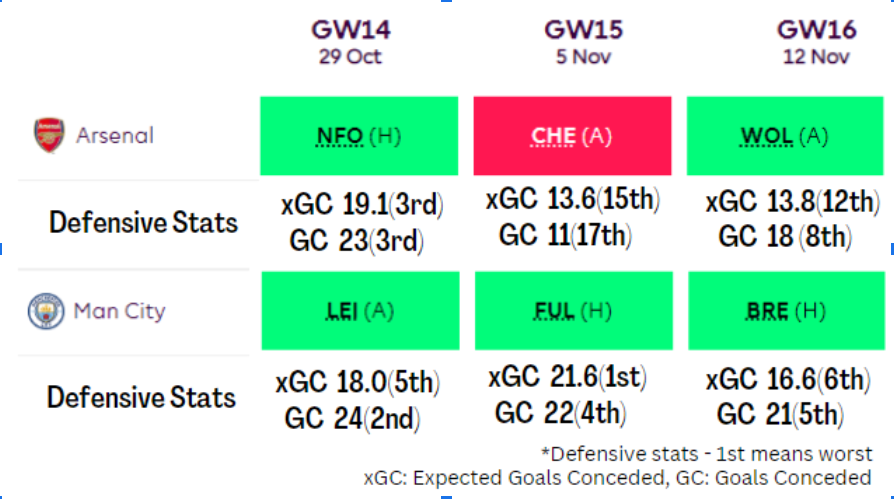
Task: Click the xGC 21.6(1st) stat text
Action: coord(567,378)
